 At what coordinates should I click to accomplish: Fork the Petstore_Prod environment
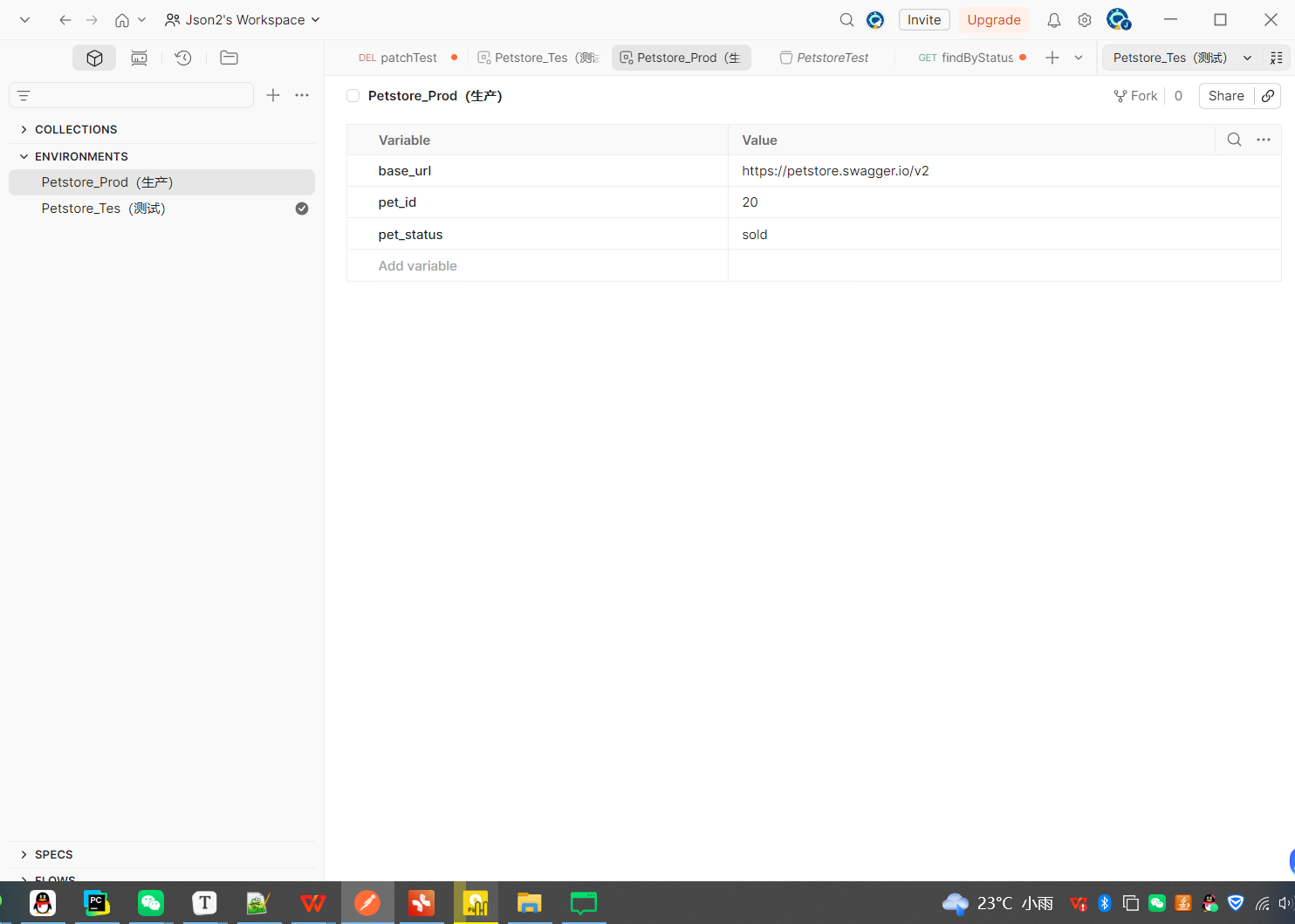(x=1135, y=96)
